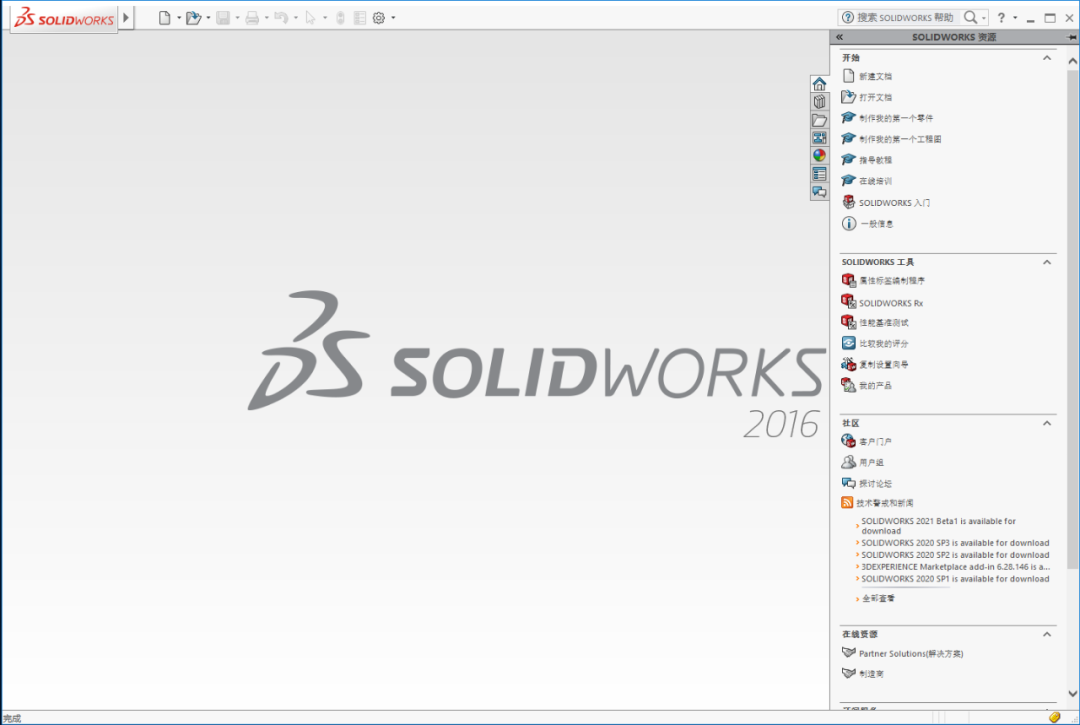Open the 制作我的第一个工程图 tutorial

point(900,139)
